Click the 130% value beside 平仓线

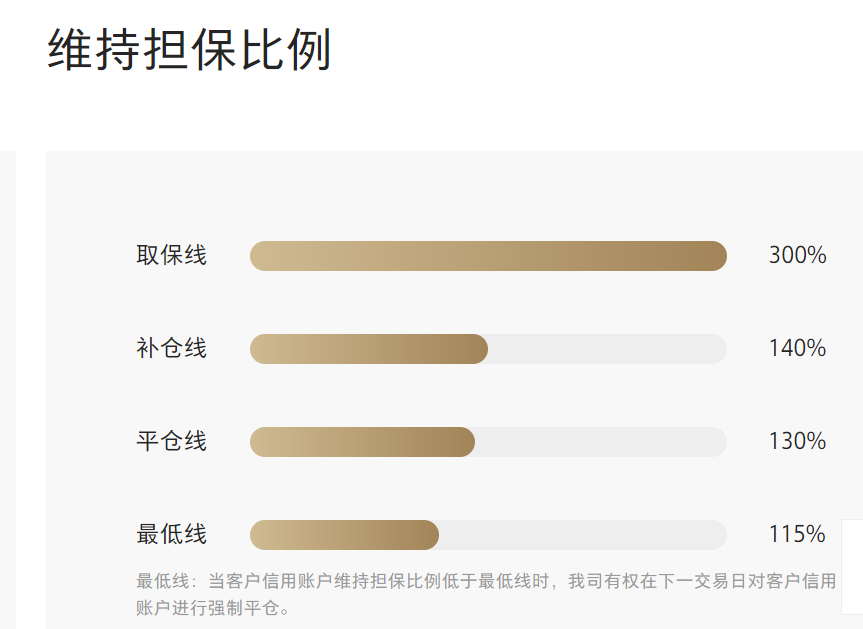pos(797,441)
